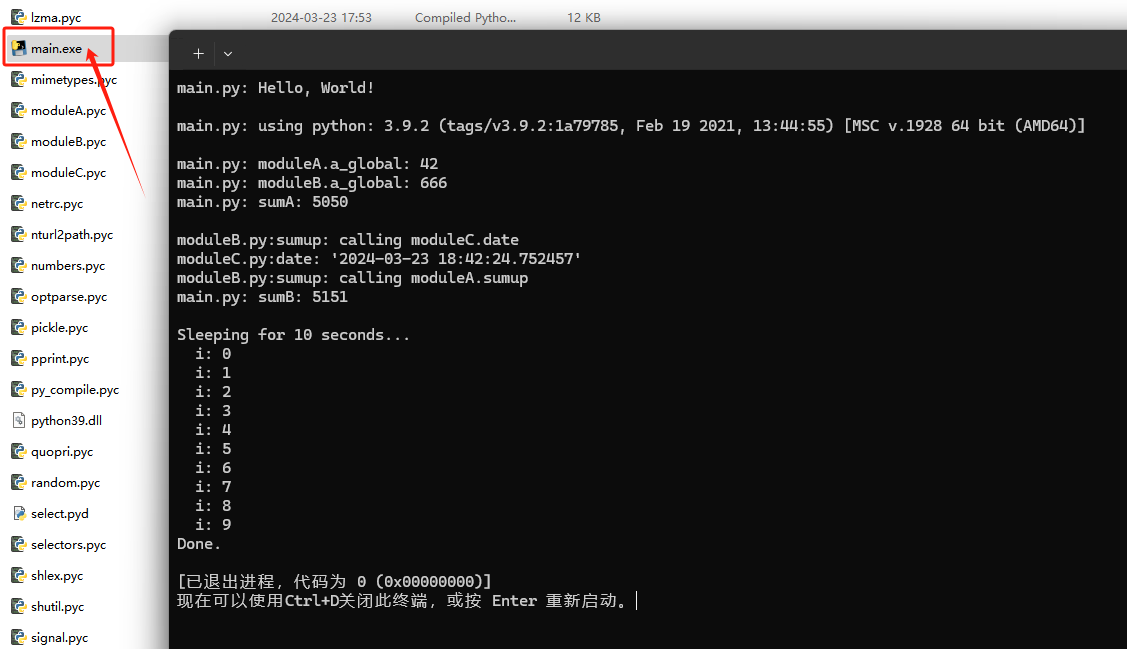This screenshot has height=649, width=1127.
Task: Select the shutil.pyc file name
Action: pyautogui.click(x=58, y=606)
